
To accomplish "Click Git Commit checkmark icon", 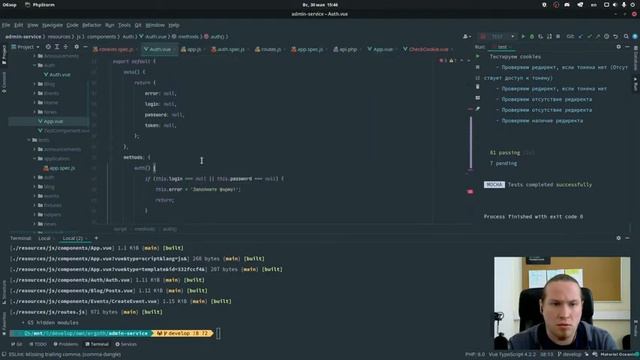I will coord(589,36).
